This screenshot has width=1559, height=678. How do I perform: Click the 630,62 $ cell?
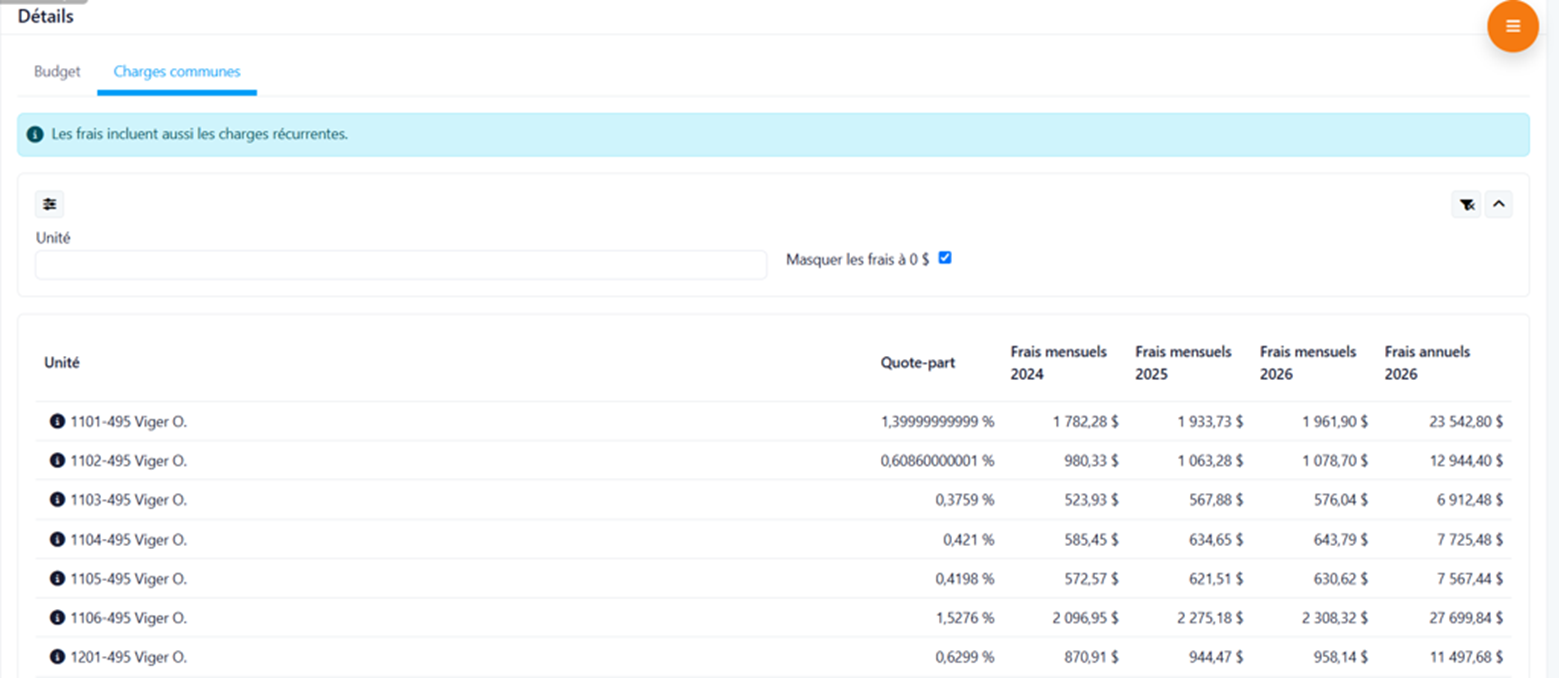1341,579
